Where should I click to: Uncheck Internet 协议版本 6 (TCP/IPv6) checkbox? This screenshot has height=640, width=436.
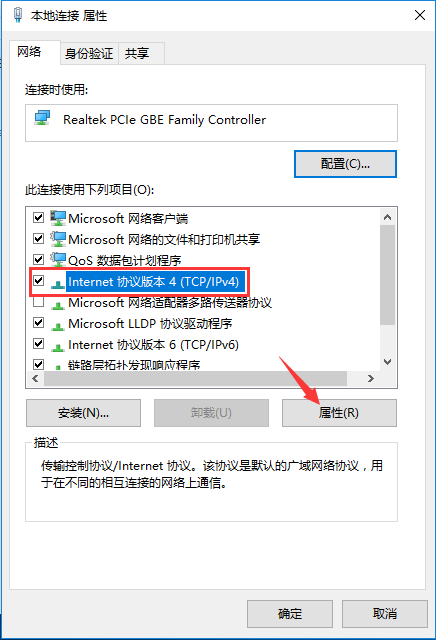click(x=38, y=344)
